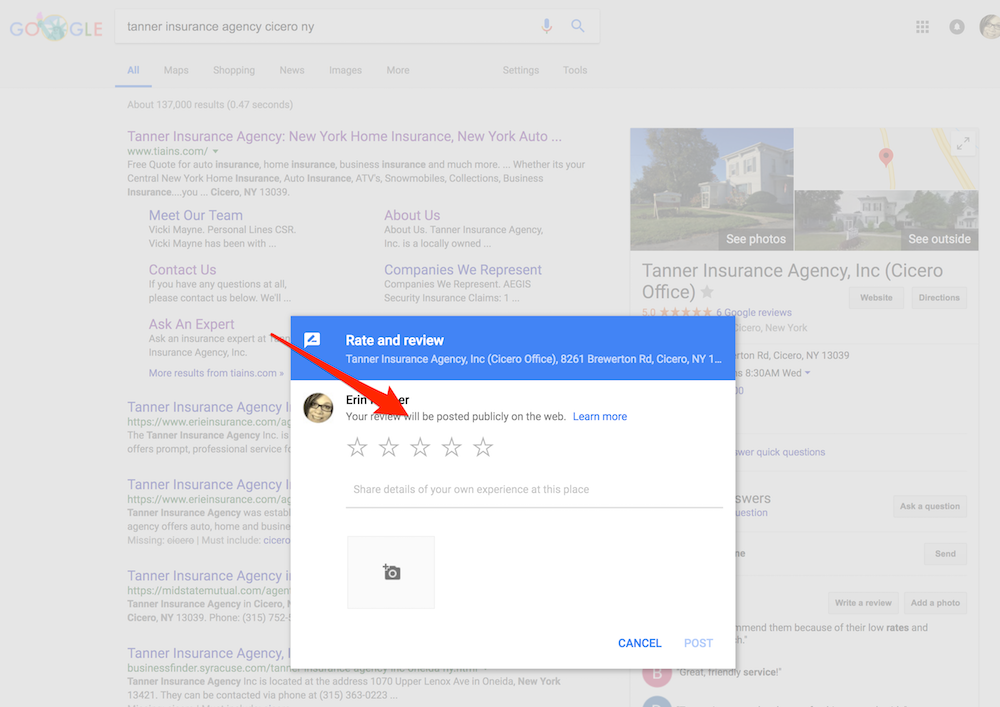Screen dimensions: 1000x707
Task: Open the Ask An Expert sitelink
Action: (x=191, y=324)
